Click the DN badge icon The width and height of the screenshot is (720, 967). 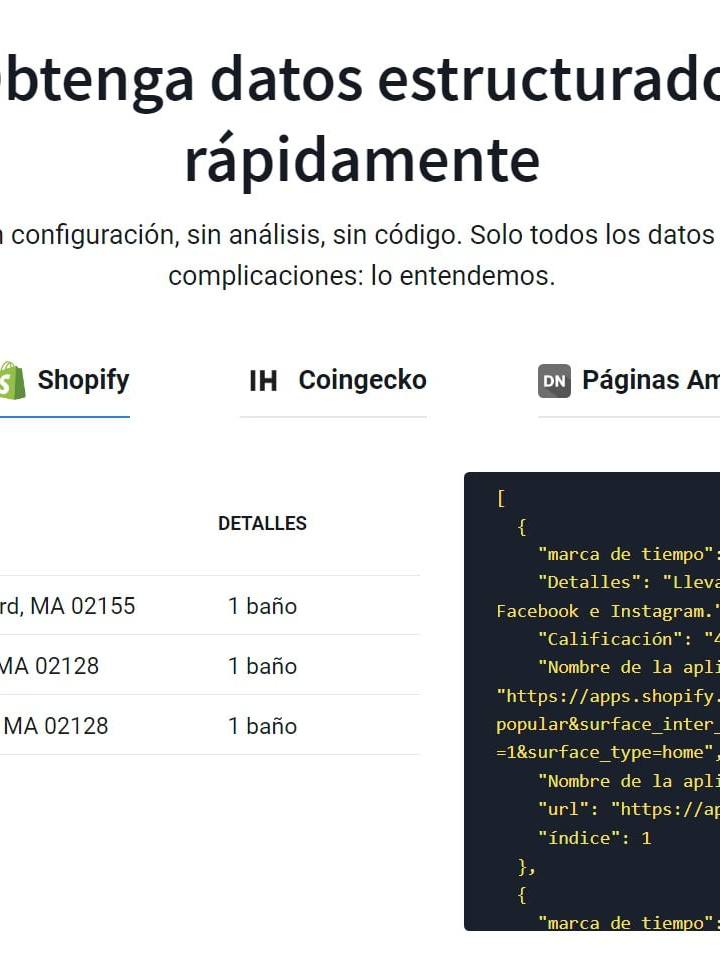(554, 381)
